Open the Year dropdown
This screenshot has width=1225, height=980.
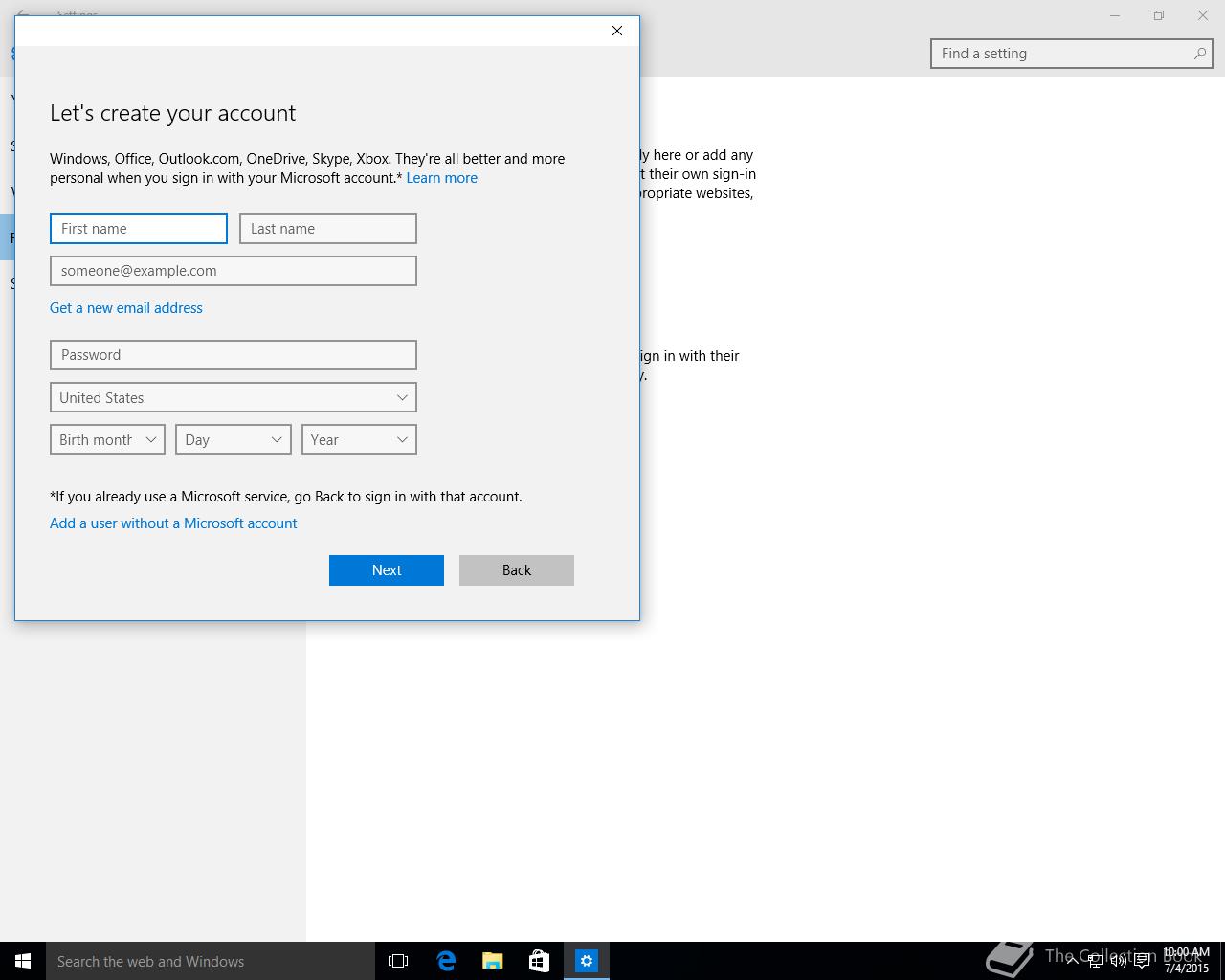click(x=359, y=439)
